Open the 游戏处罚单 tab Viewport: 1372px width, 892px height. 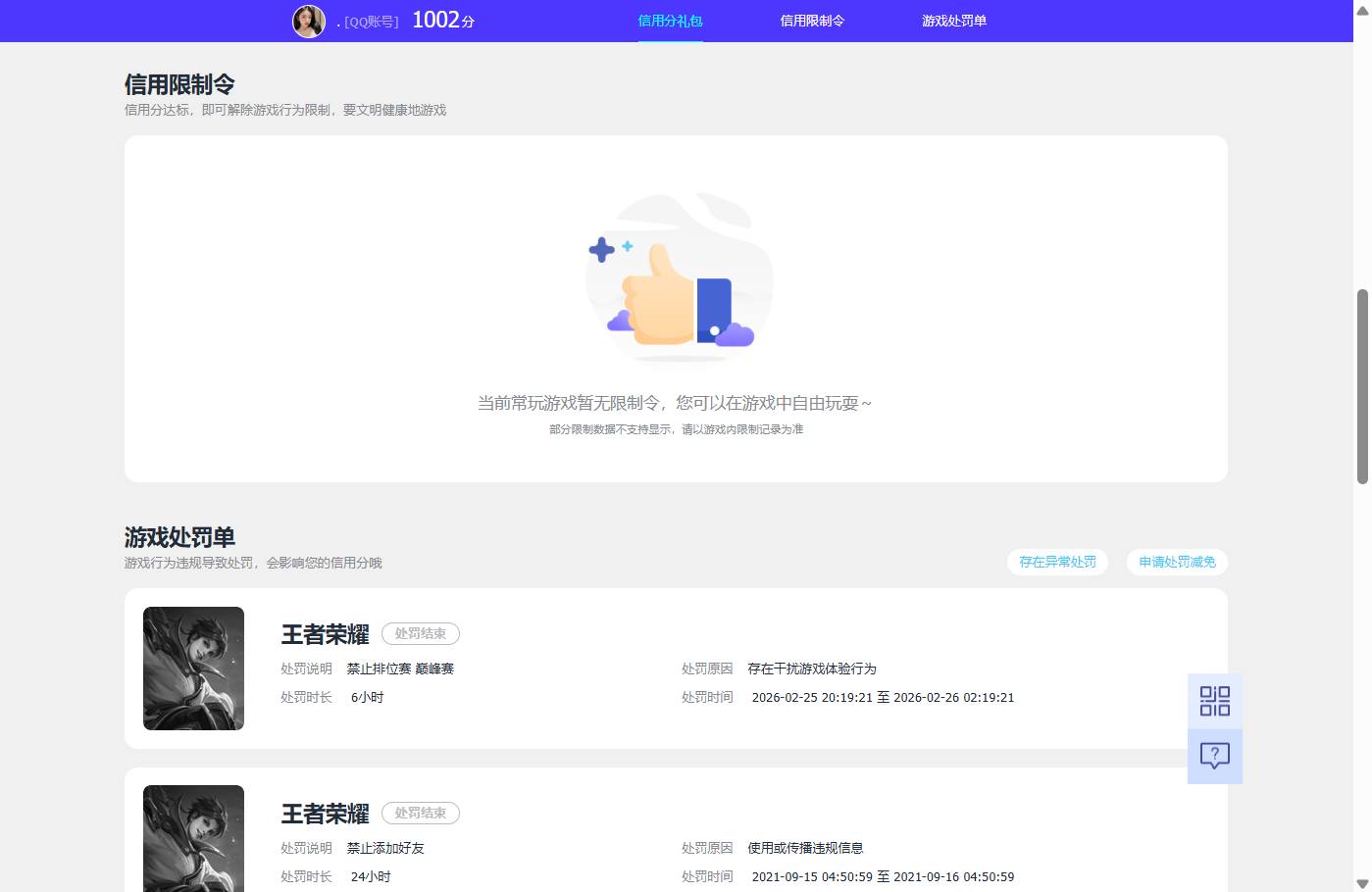(x=954, y=20)
